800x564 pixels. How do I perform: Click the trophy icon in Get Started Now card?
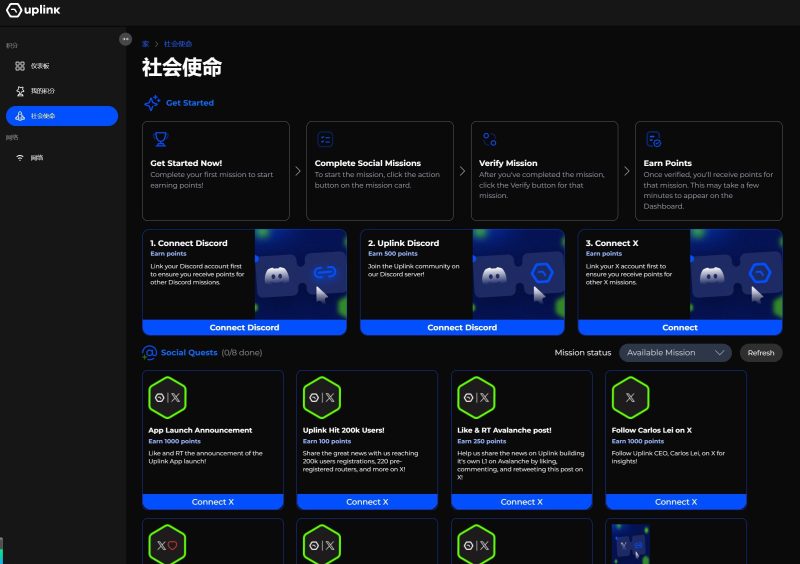click(160, 139)
